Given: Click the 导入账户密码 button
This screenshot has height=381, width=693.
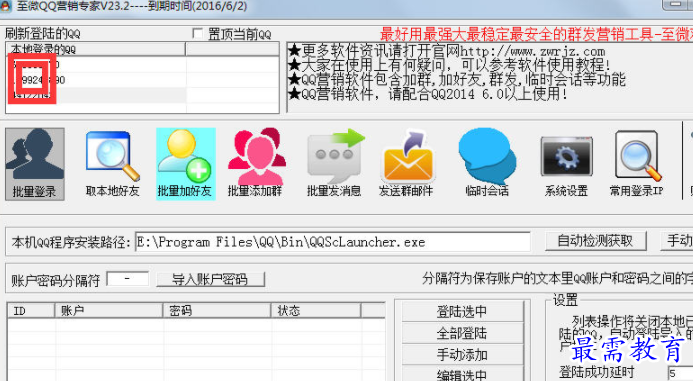Looking at the screenshot, I should (x=210, y=280).
